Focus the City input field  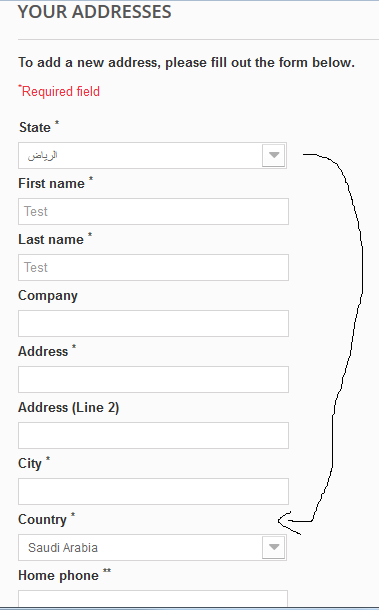tap(153, 491)
